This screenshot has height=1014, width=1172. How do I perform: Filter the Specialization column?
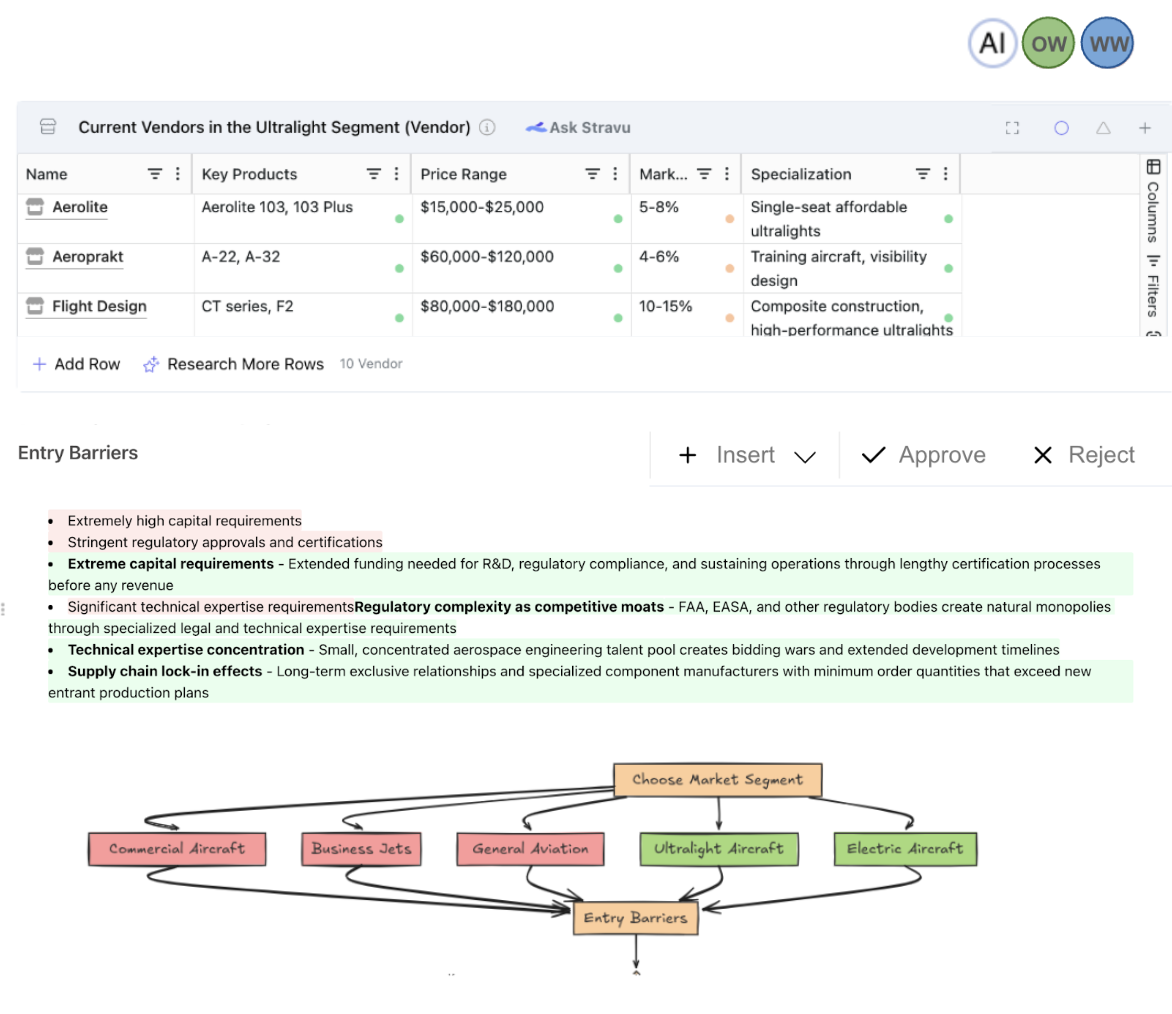click(x=923, y=174)
